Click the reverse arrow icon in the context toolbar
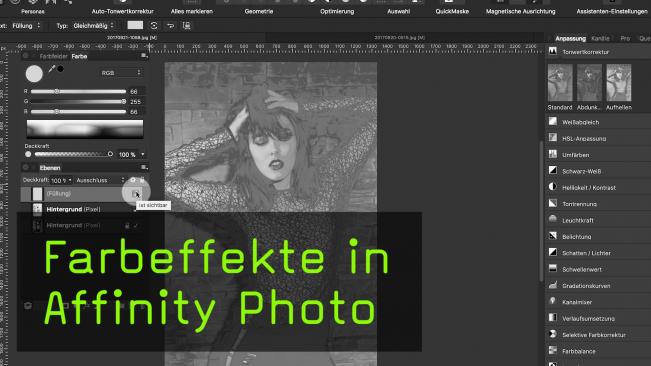The image size is (651, 366). tap(171, 26)
